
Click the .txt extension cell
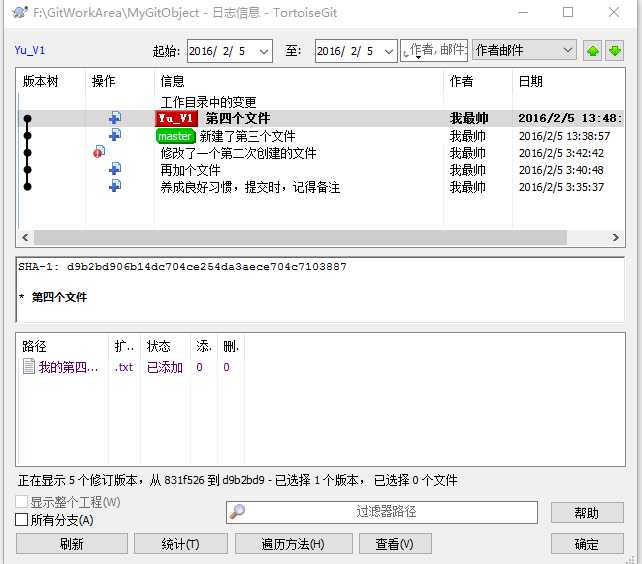click(124, 367)
